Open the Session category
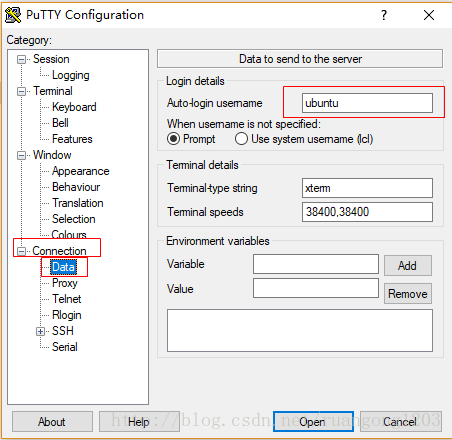 pyautogui.click(x=51, y=59)
